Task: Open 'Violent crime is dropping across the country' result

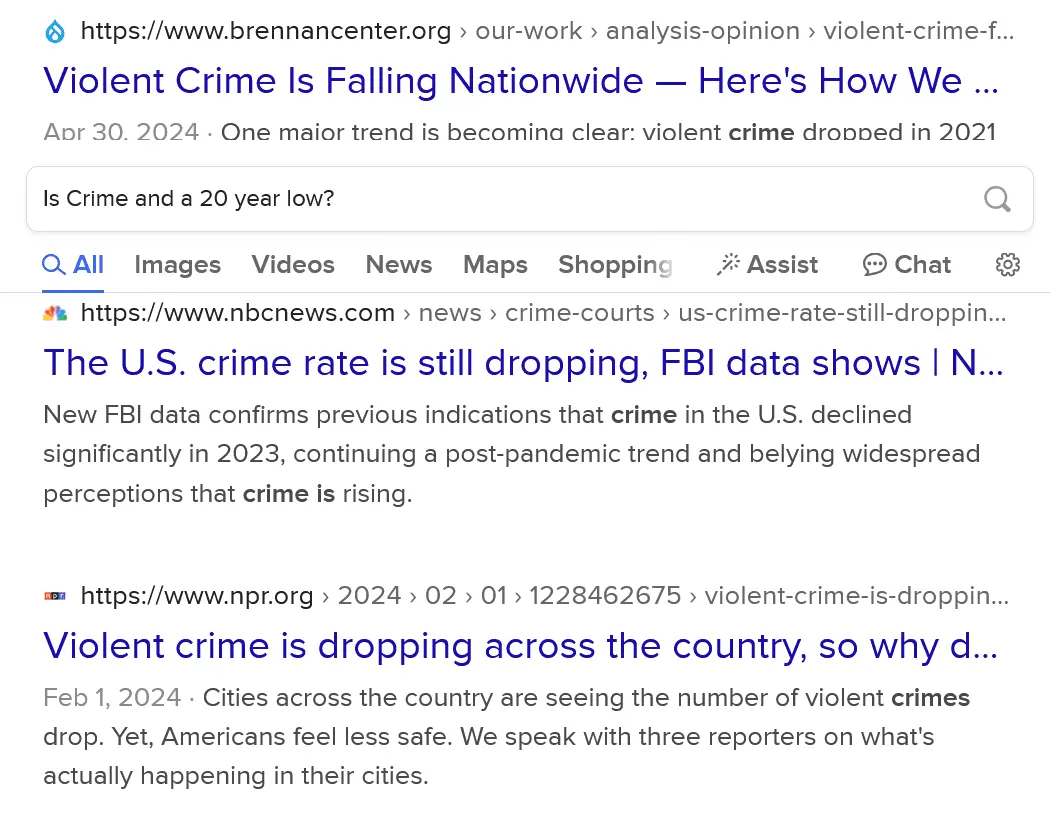Action: [520, 646]
